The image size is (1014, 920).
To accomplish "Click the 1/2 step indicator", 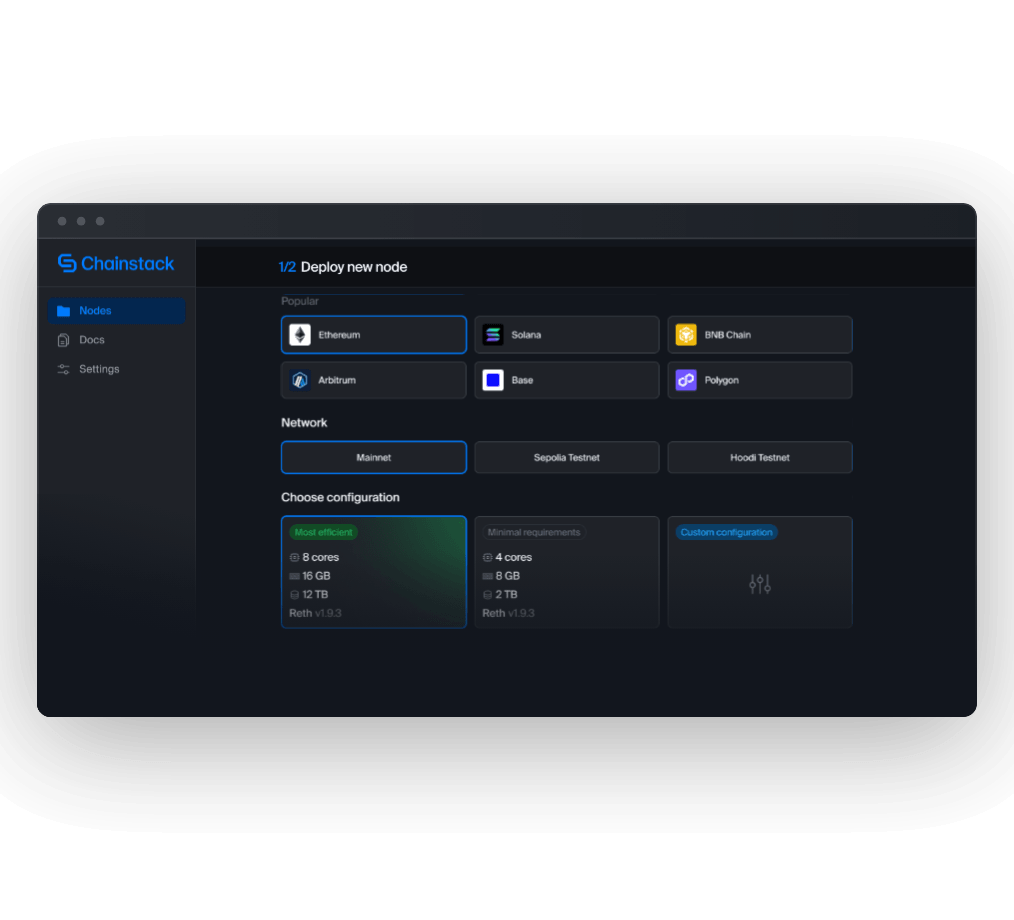I will 287,267.
